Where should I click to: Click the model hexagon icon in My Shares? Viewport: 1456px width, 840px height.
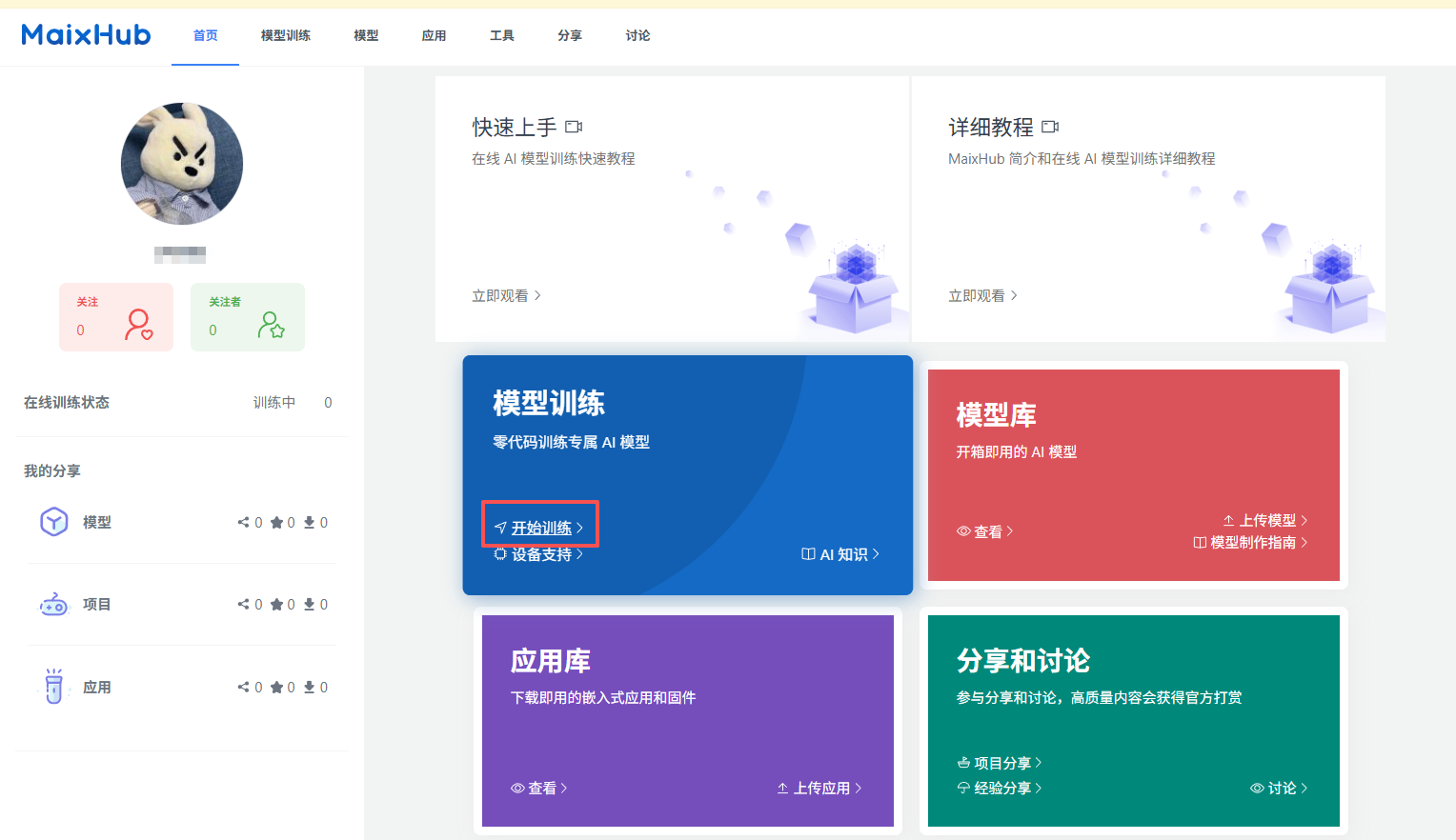[x=54, y=522]
